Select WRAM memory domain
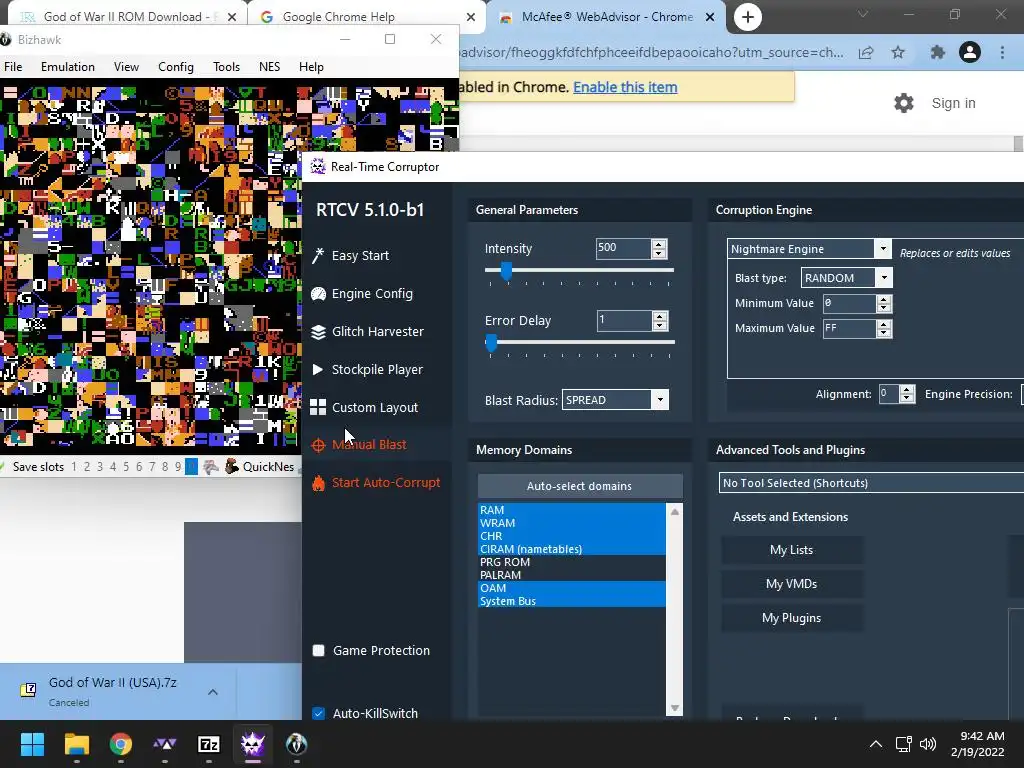Image resolution: width=1024 pixels, height=768 pixels. [571, 523]
